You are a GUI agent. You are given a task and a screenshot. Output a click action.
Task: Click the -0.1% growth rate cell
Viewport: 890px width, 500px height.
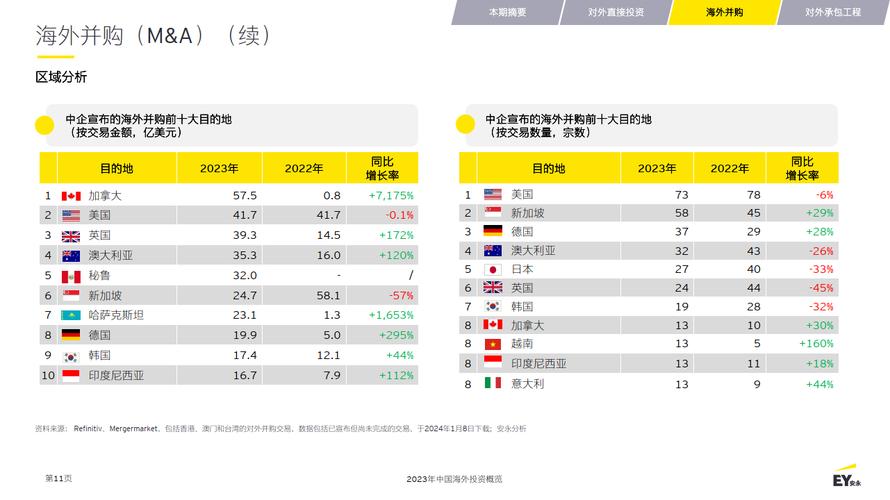400,216
